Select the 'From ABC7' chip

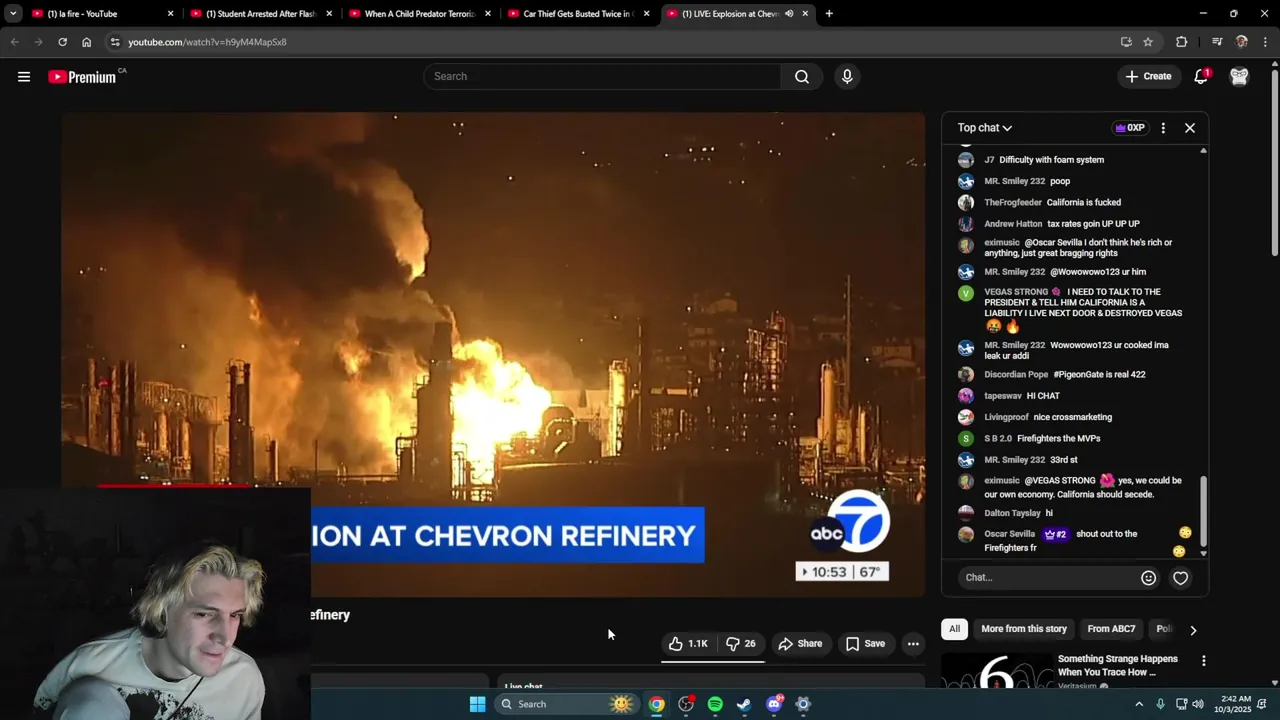[x=1111, y=629]
